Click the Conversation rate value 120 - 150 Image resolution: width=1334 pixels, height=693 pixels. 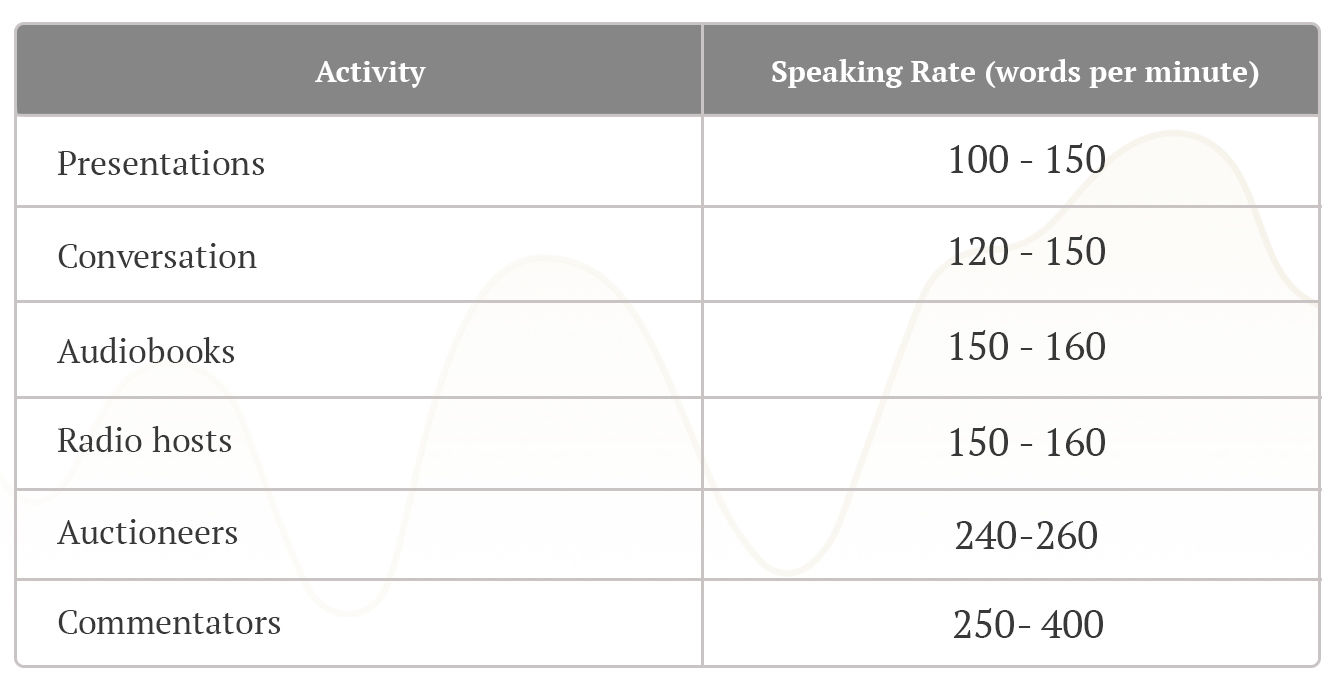(1026, 252)
